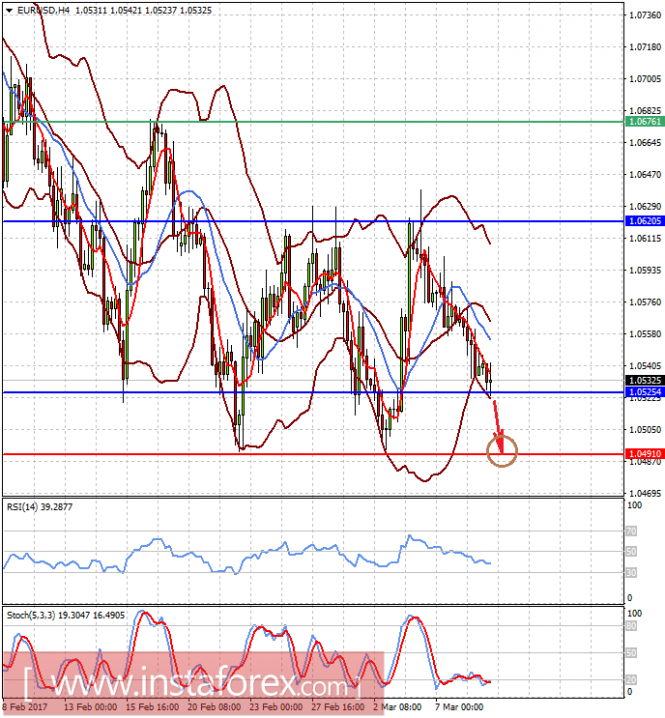Select the green 1.06761 price label

pyautogui.click(x=644, y=121)
